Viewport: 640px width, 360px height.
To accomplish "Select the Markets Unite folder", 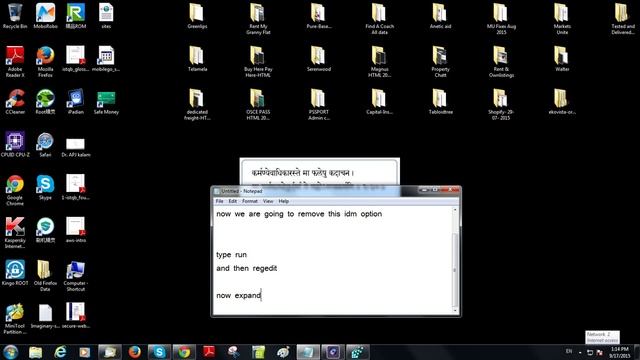I will point(562,19).
